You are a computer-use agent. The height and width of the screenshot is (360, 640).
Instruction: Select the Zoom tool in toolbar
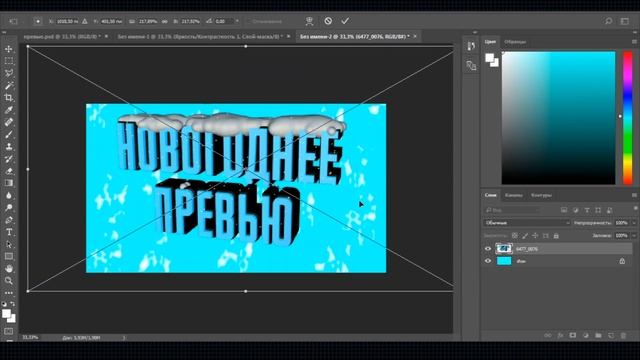(x=9, y=281)
